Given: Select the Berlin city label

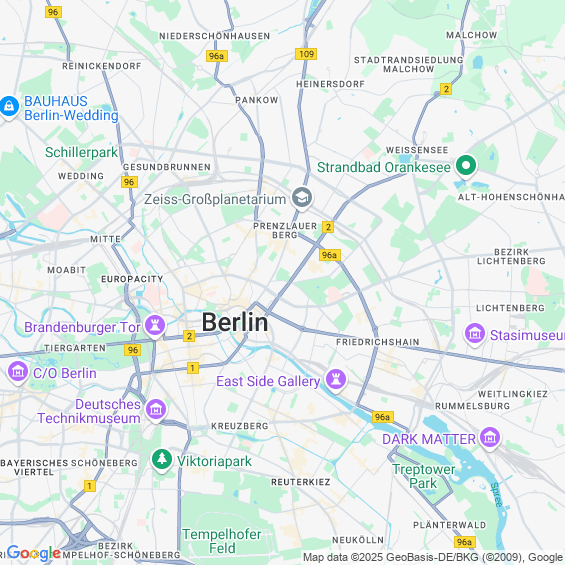Looking at the screenshot, I should tap(235, 322).
